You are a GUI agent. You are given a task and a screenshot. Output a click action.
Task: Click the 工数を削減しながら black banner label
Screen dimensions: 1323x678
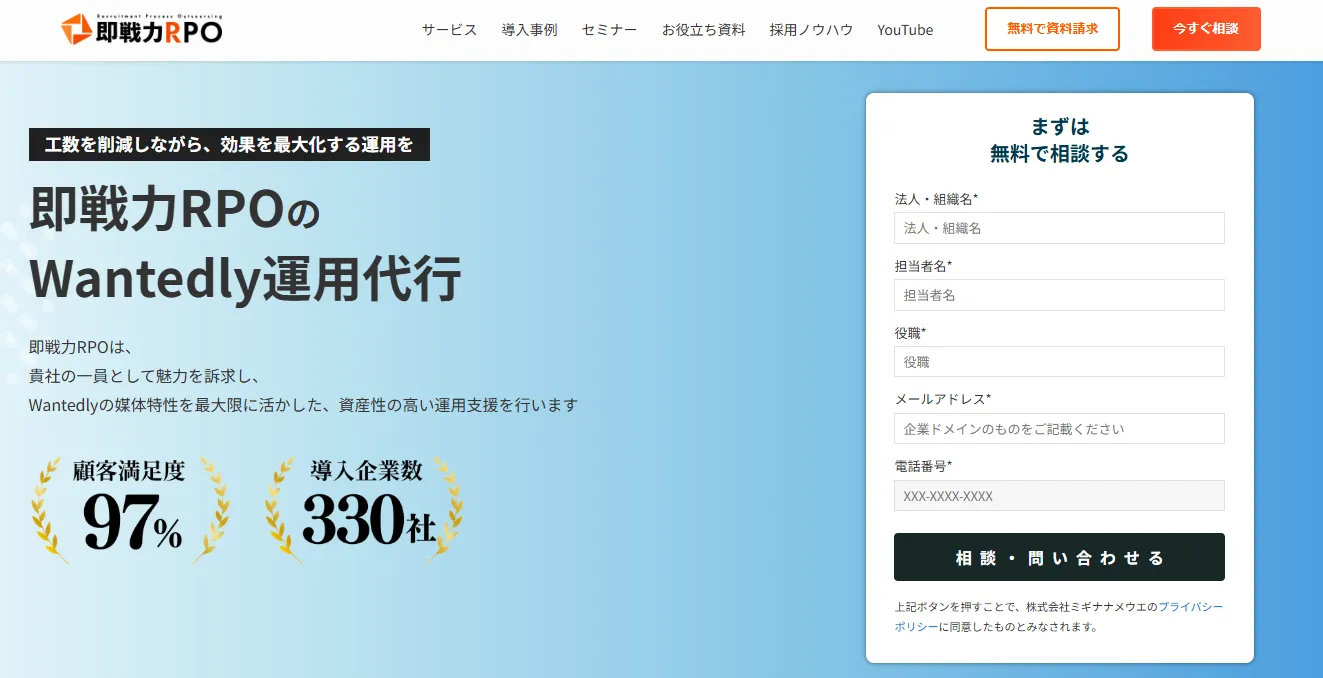(x=229, y=145)
